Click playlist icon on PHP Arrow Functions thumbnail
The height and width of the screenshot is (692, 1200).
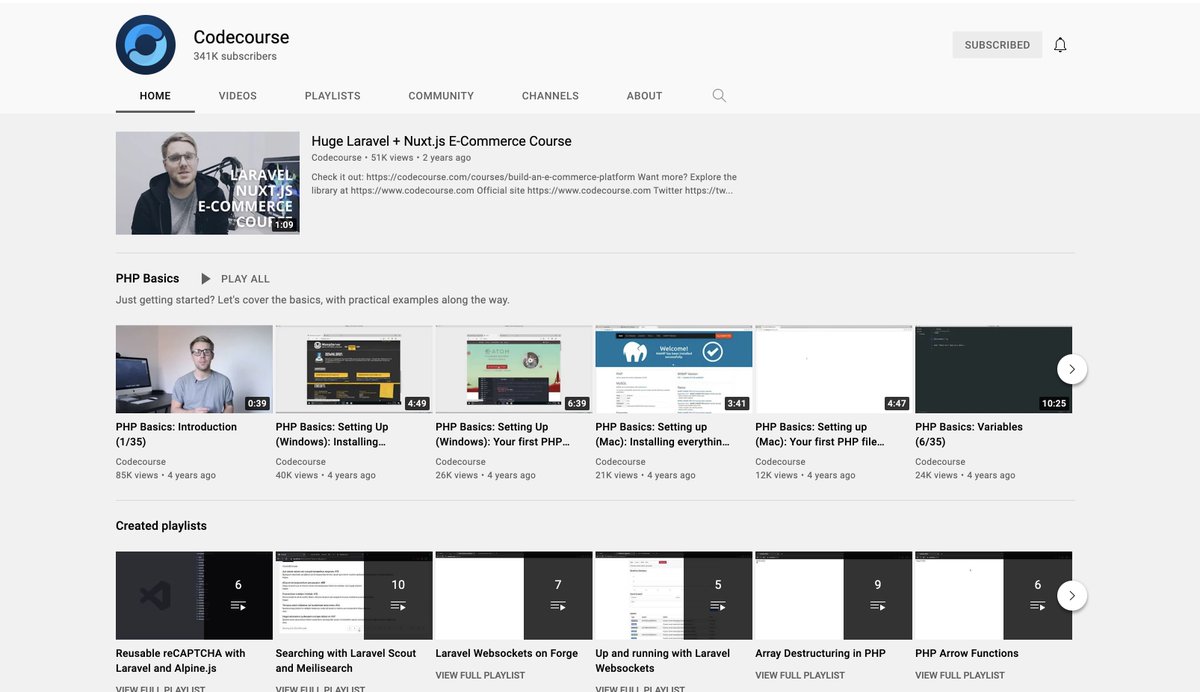(1038, 606)
